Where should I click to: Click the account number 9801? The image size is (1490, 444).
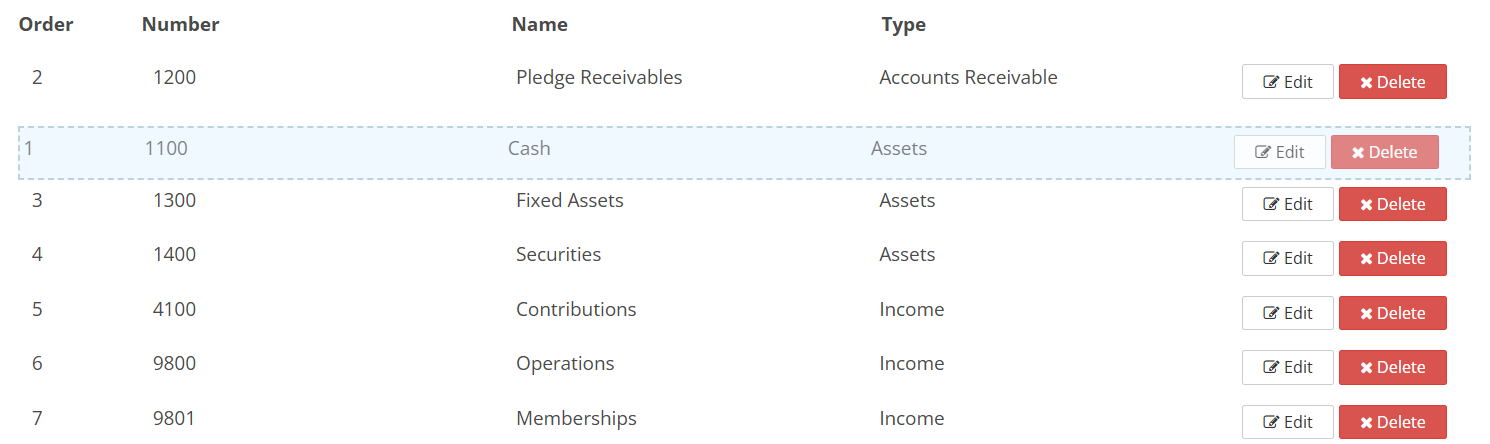[175, 418]
